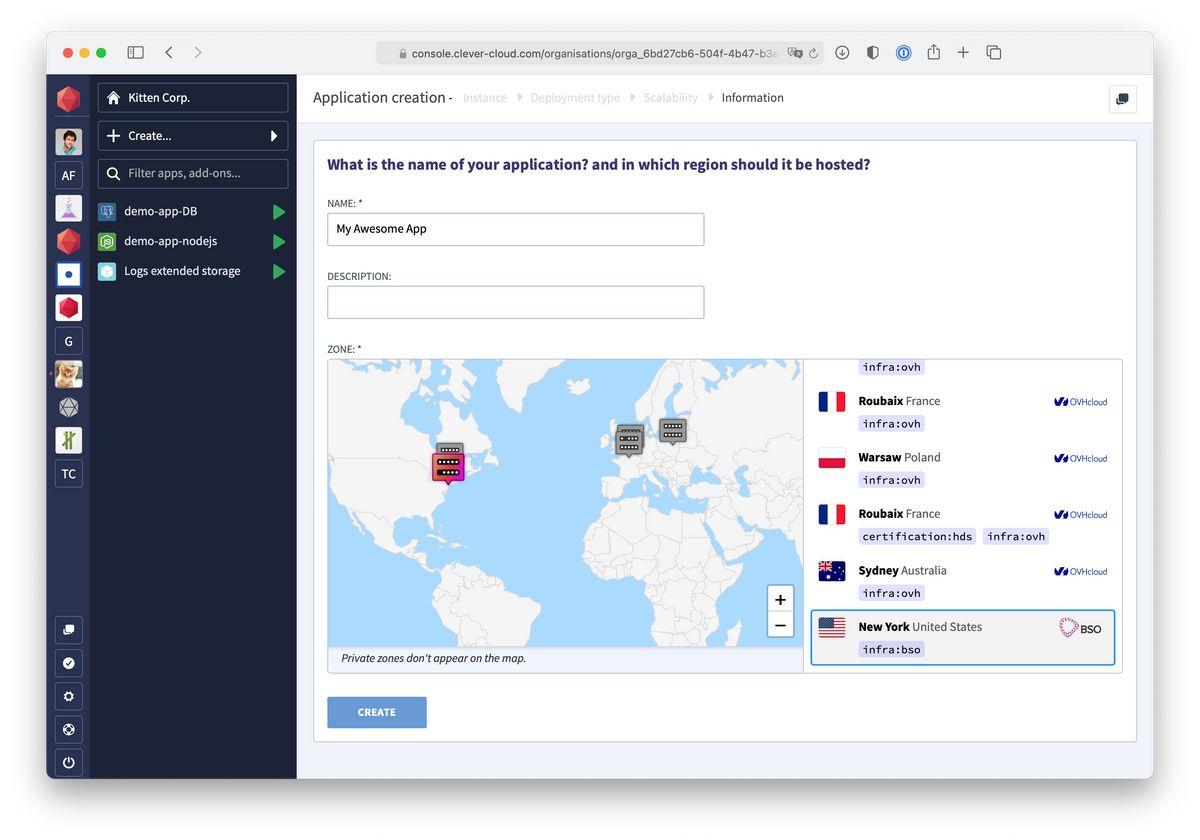Open the Kitten Corp. organisation home

click(x=193, y=98)
